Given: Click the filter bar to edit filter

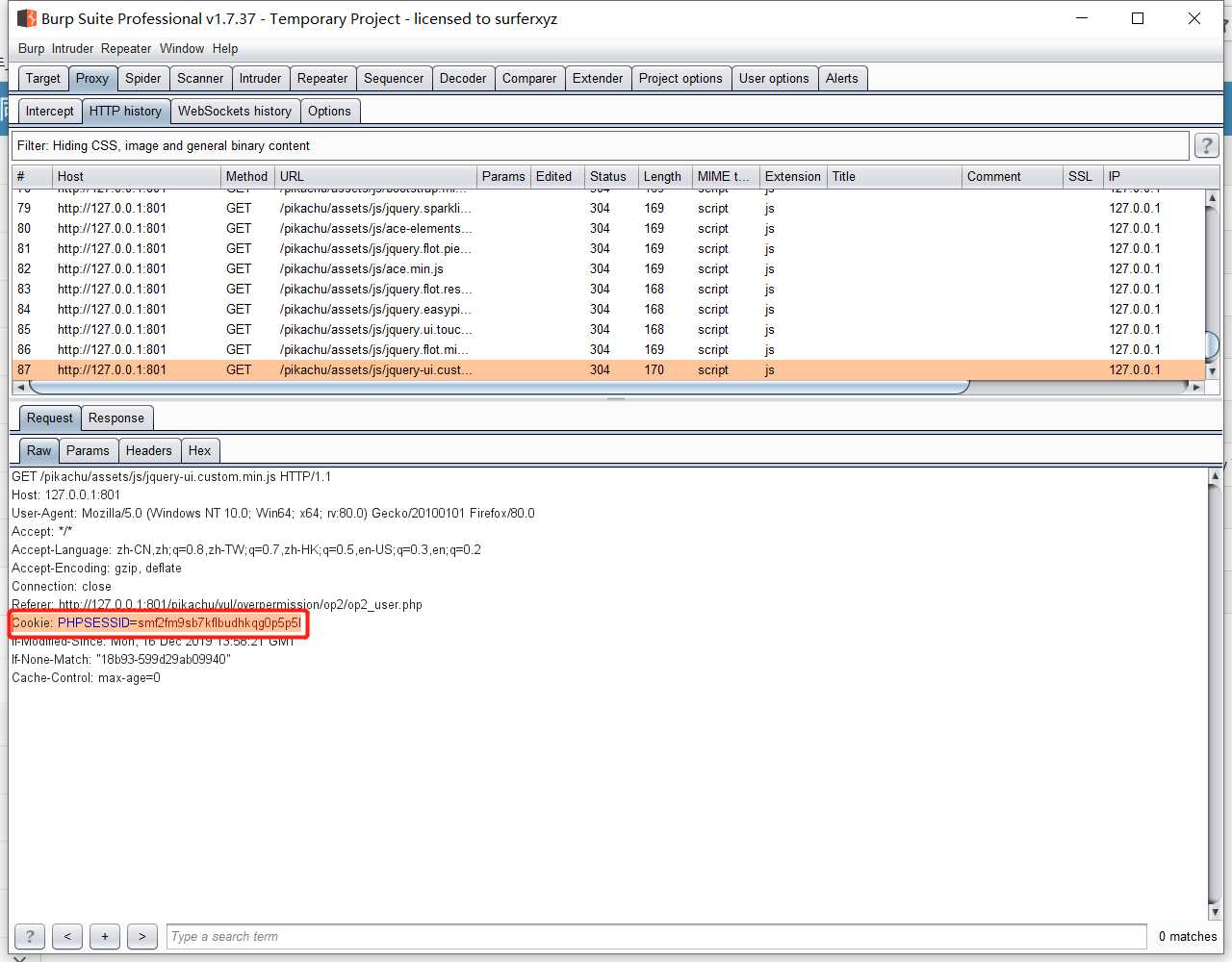Looking at the screenshot, I should [x=602, y=145].
